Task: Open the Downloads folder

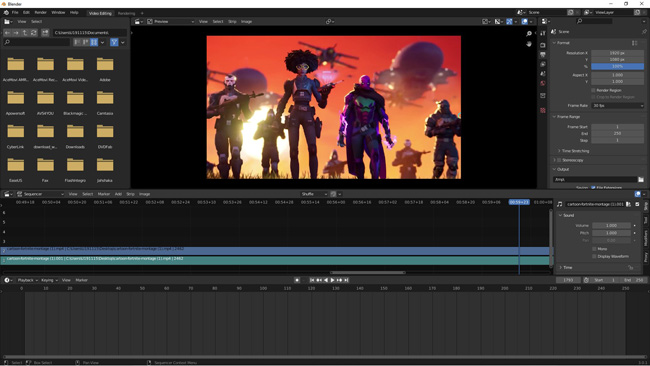Action: 75,137
